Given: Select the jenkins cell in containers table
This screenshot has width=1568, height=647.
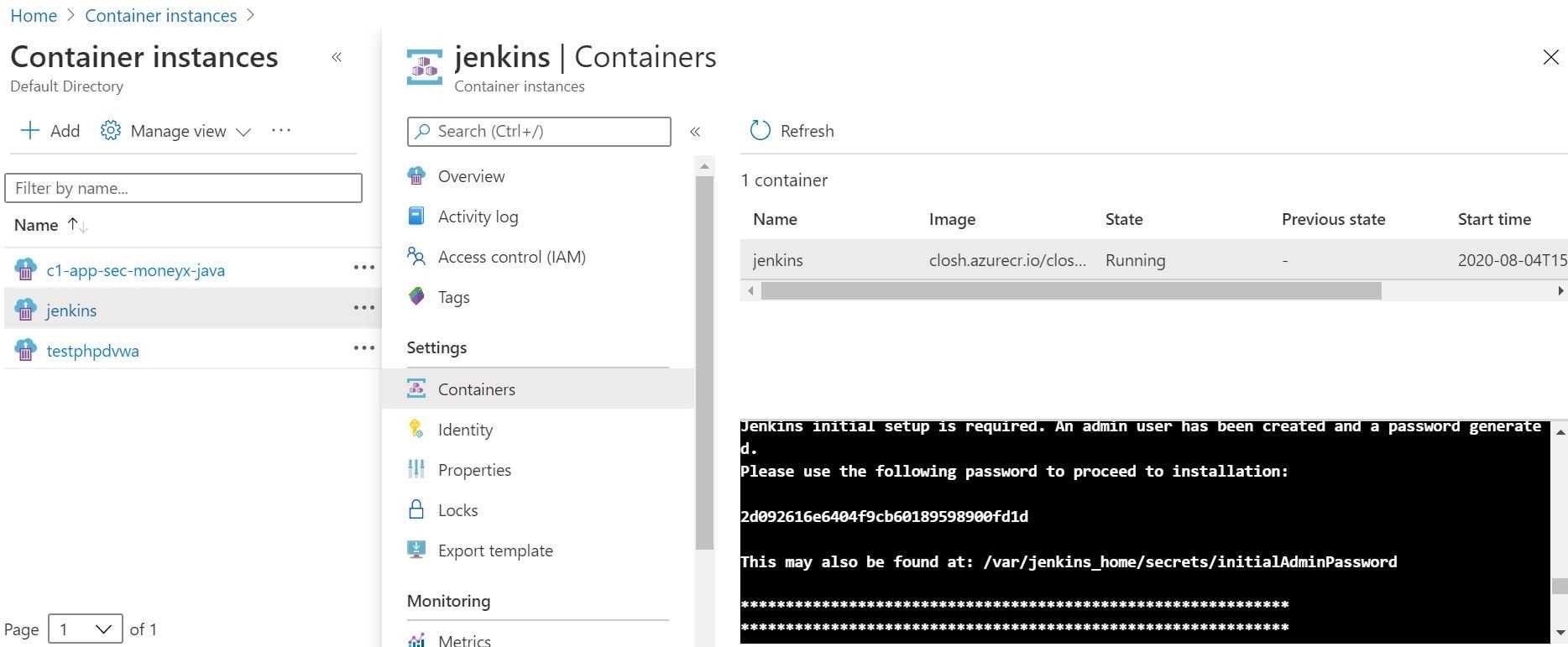Looking at the screenshot, I should coord(778,260).
